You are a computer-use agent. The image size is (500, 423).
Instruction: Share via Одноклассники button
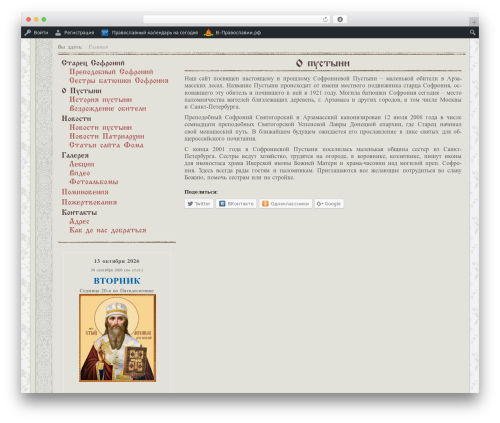click(x=286, y=204)
